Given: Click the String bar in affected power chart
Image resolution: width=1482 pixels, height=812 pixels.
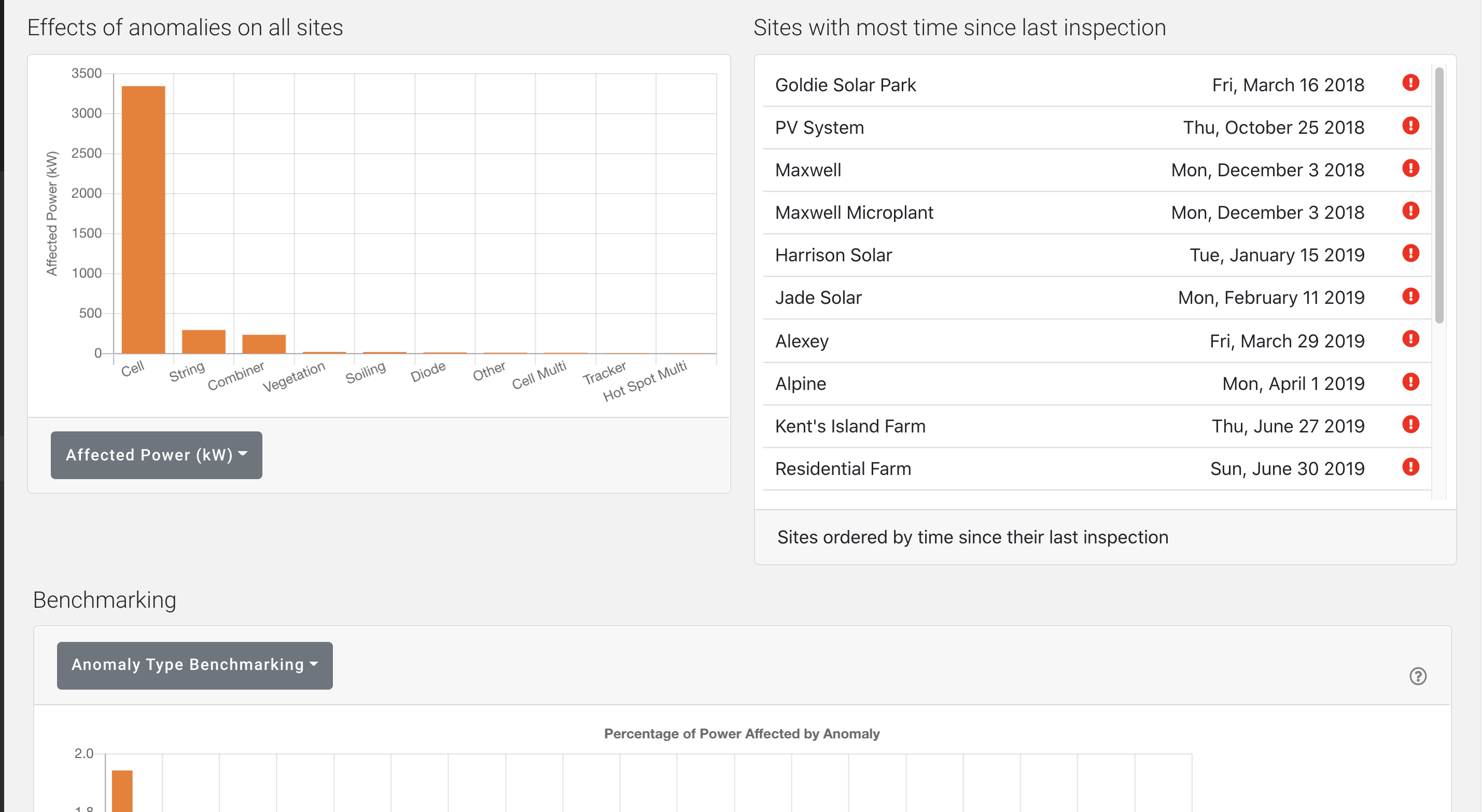Looking at the screenshot, I should [204, 341].
